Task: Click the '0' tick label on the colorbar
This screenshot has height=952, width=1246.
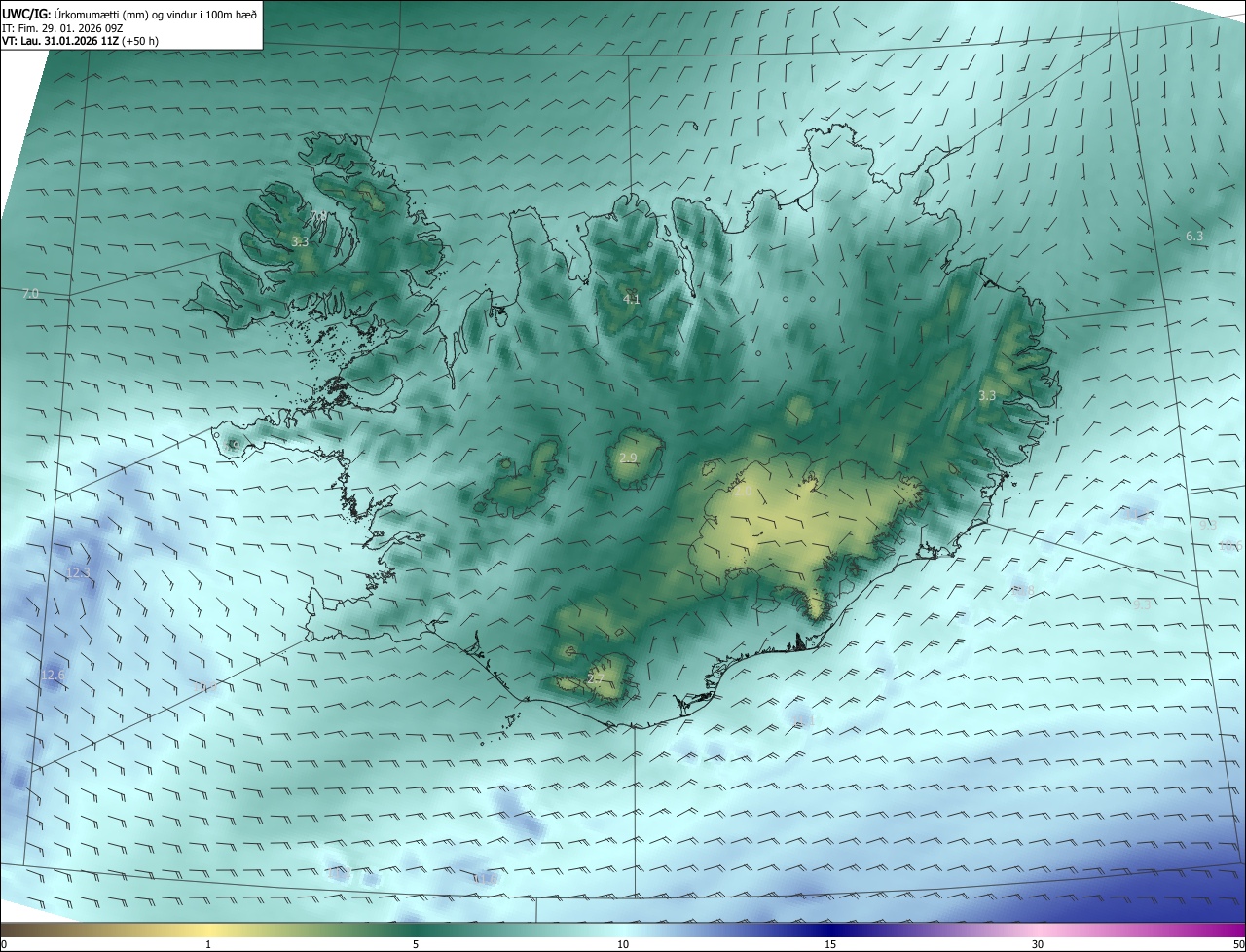Action: pos(4,944)
